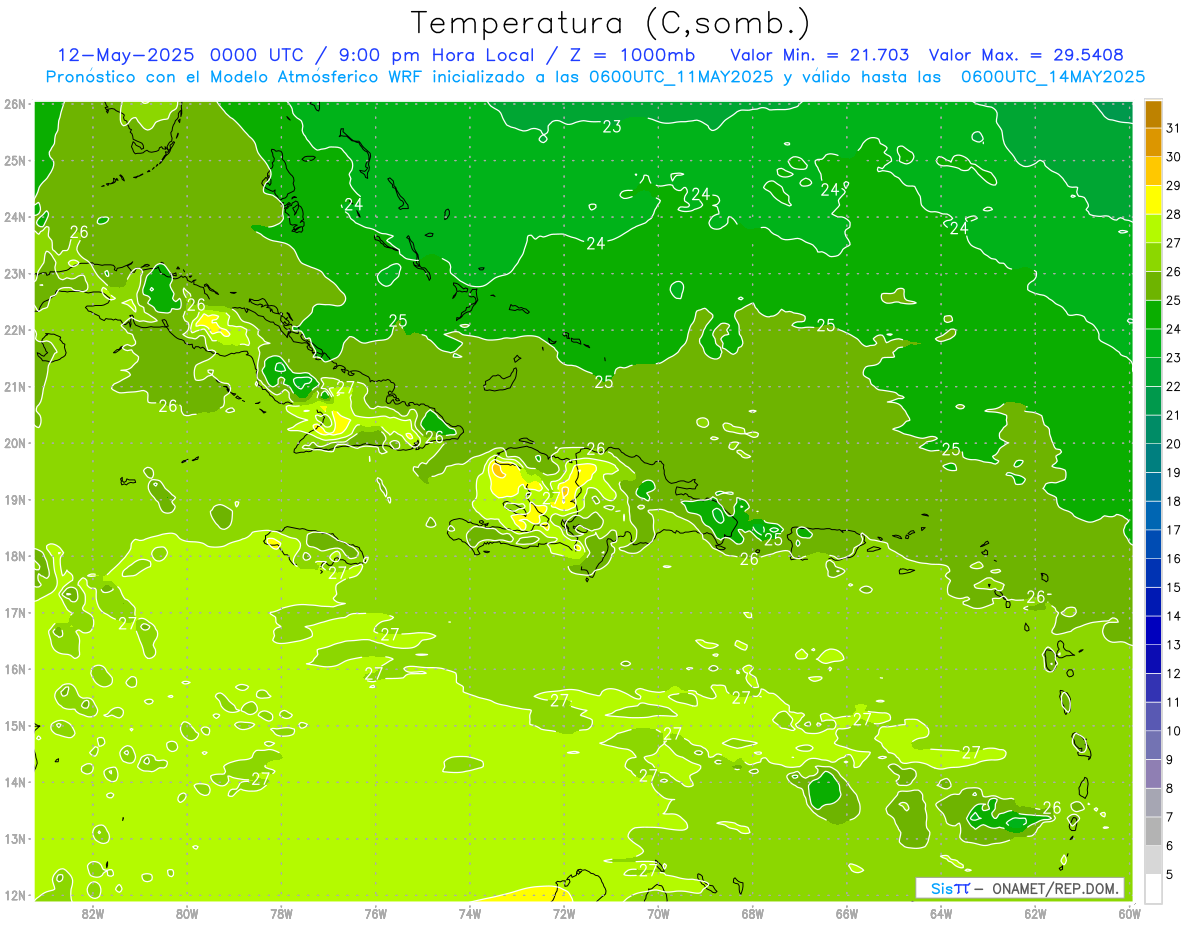
Task: Click the 24N latitude axis label
Action: (x=14, y=217)
